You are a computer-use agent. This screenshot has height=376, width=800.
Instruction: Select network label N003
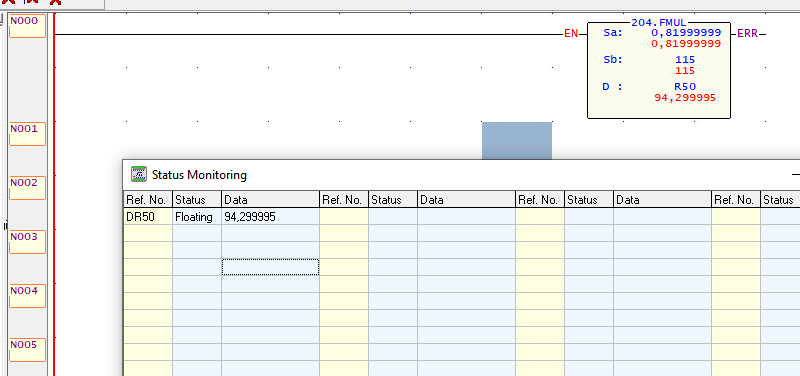[28, 242]
